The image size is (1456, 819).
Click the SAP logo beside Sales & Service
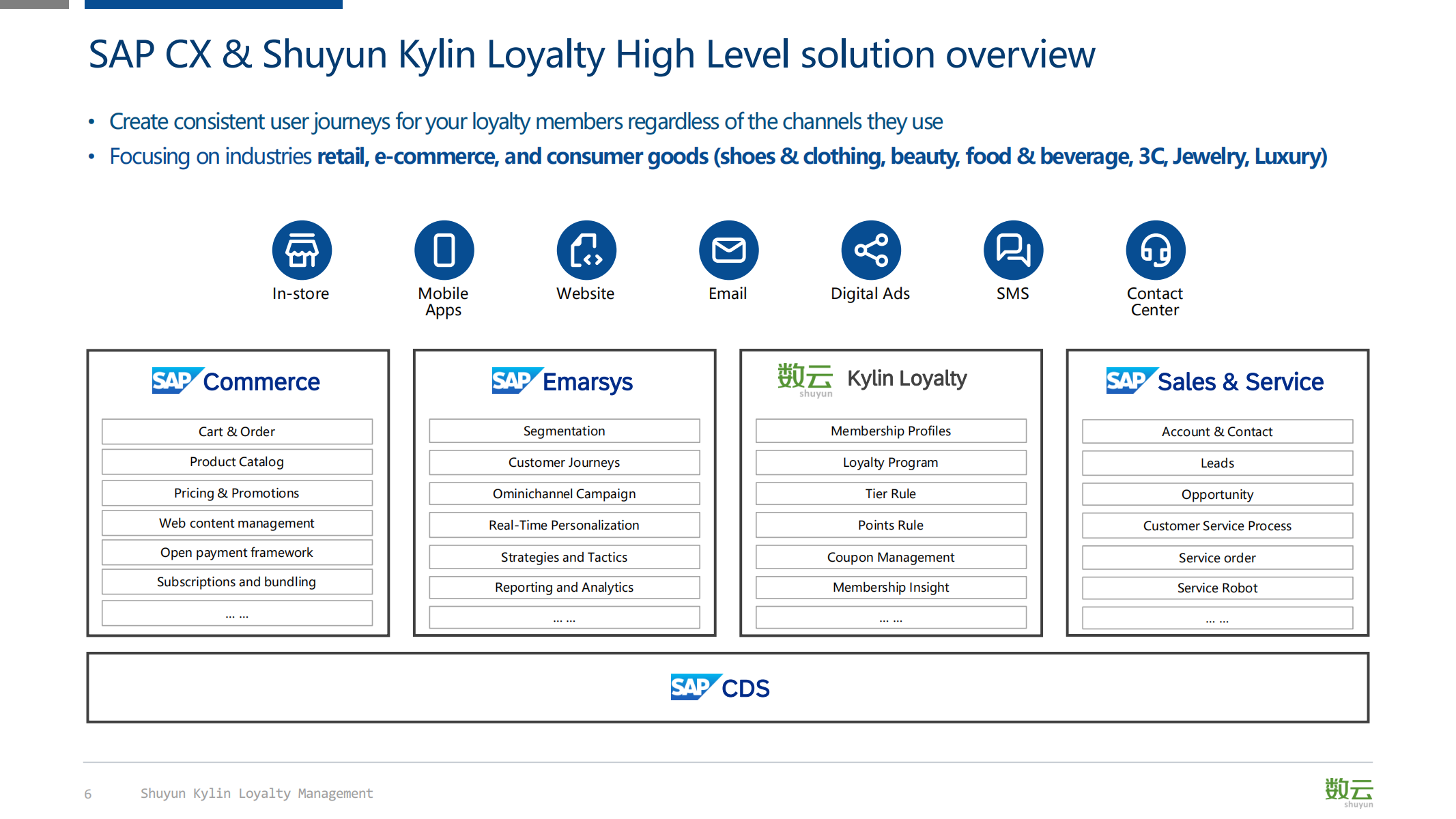(x=1131, y=380)
